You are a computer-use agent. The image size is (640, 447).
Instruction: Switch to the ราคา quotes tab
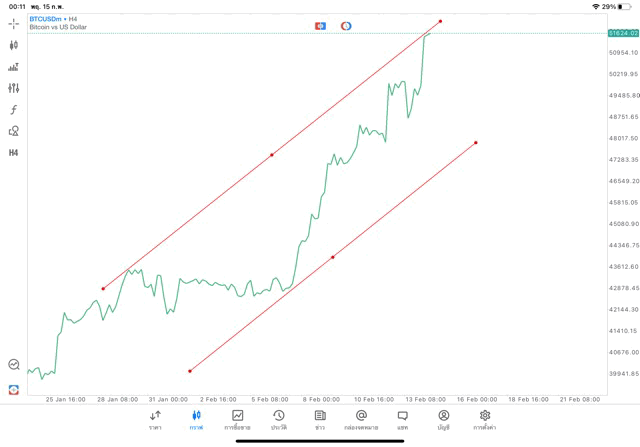pyautogui.click(x=155, y=420)
